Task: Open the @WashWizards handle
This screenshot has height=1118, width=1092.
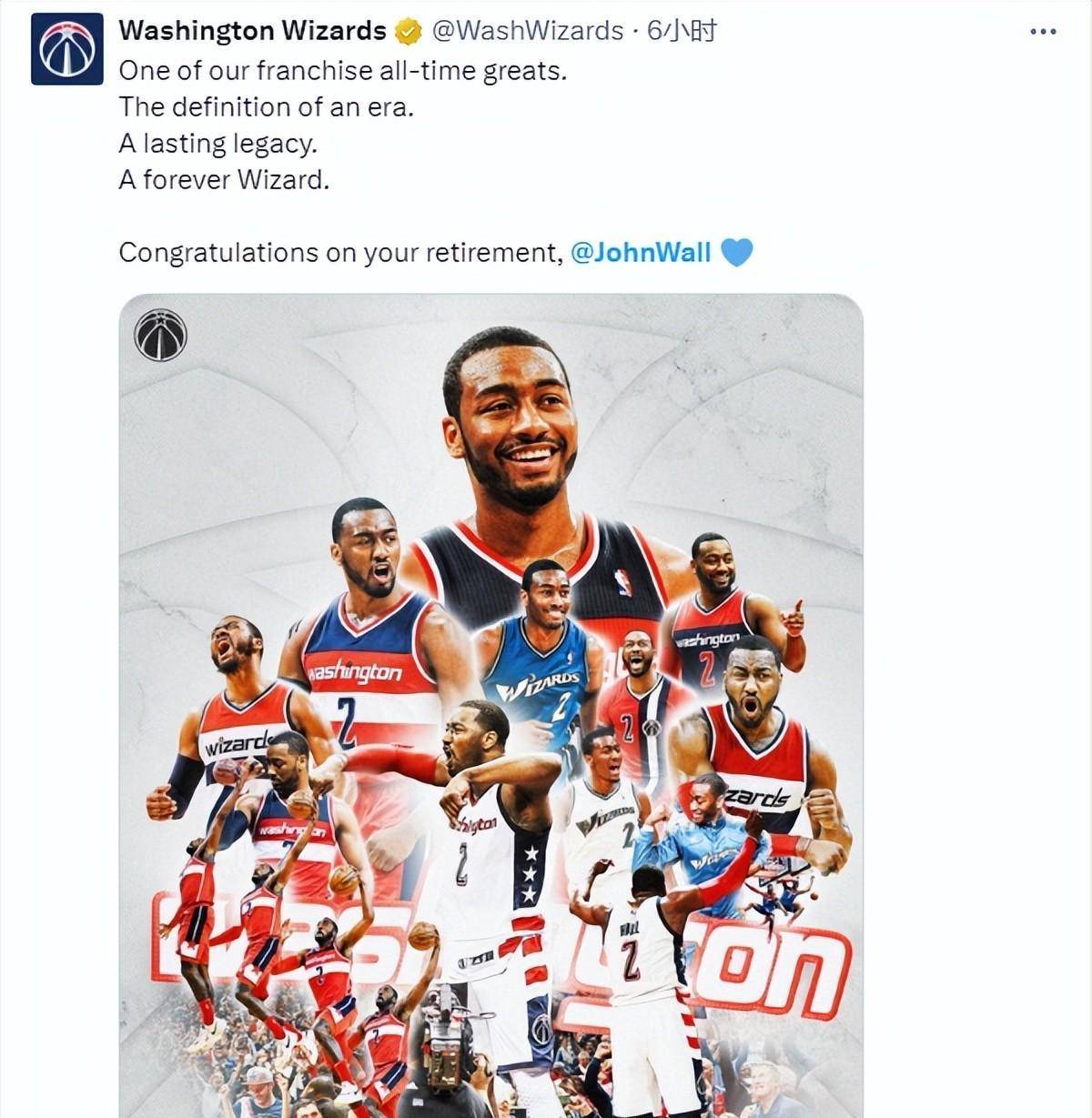Action: tap(527, 31)
